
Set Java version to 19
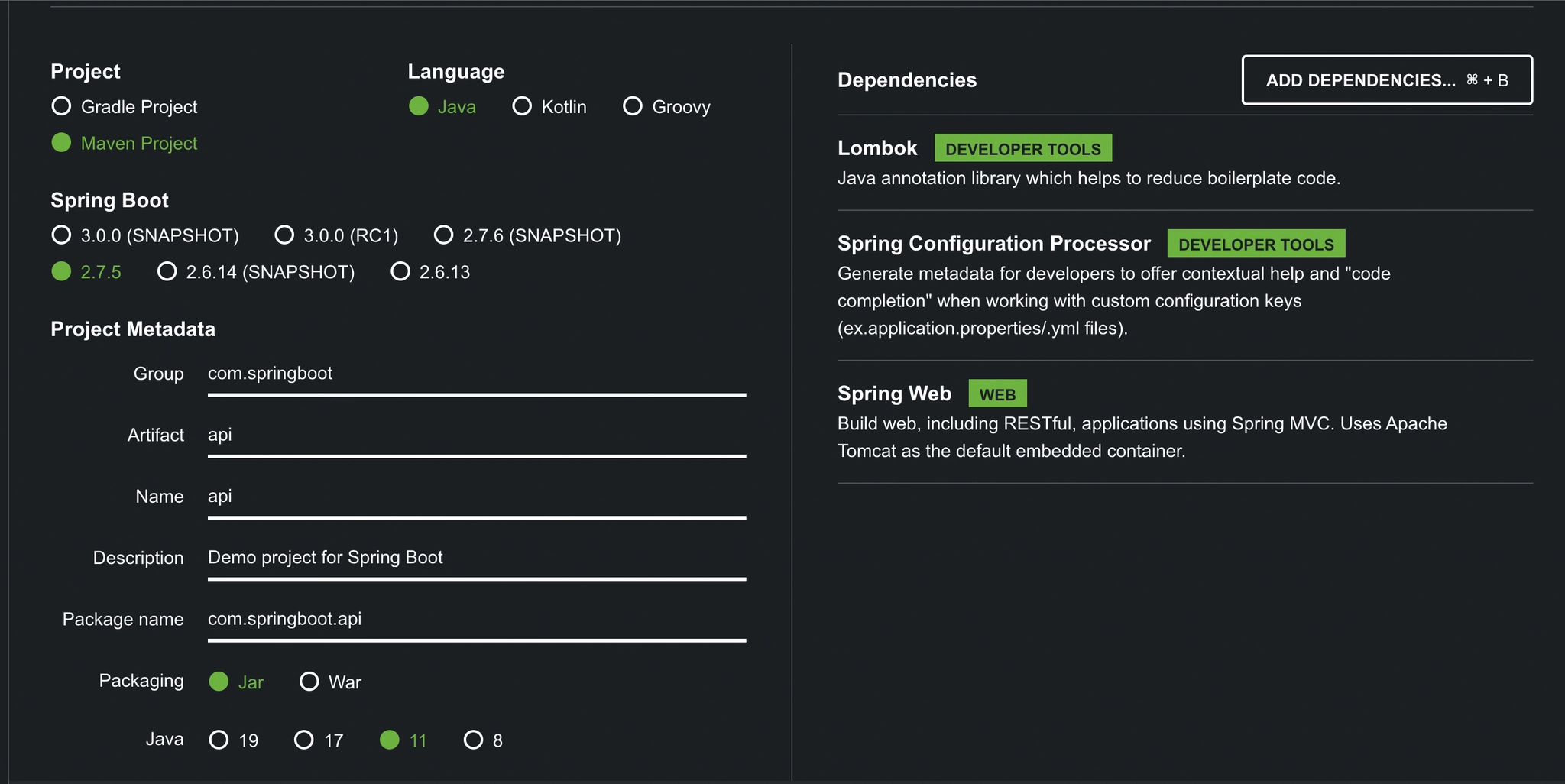tap(219, 740)
